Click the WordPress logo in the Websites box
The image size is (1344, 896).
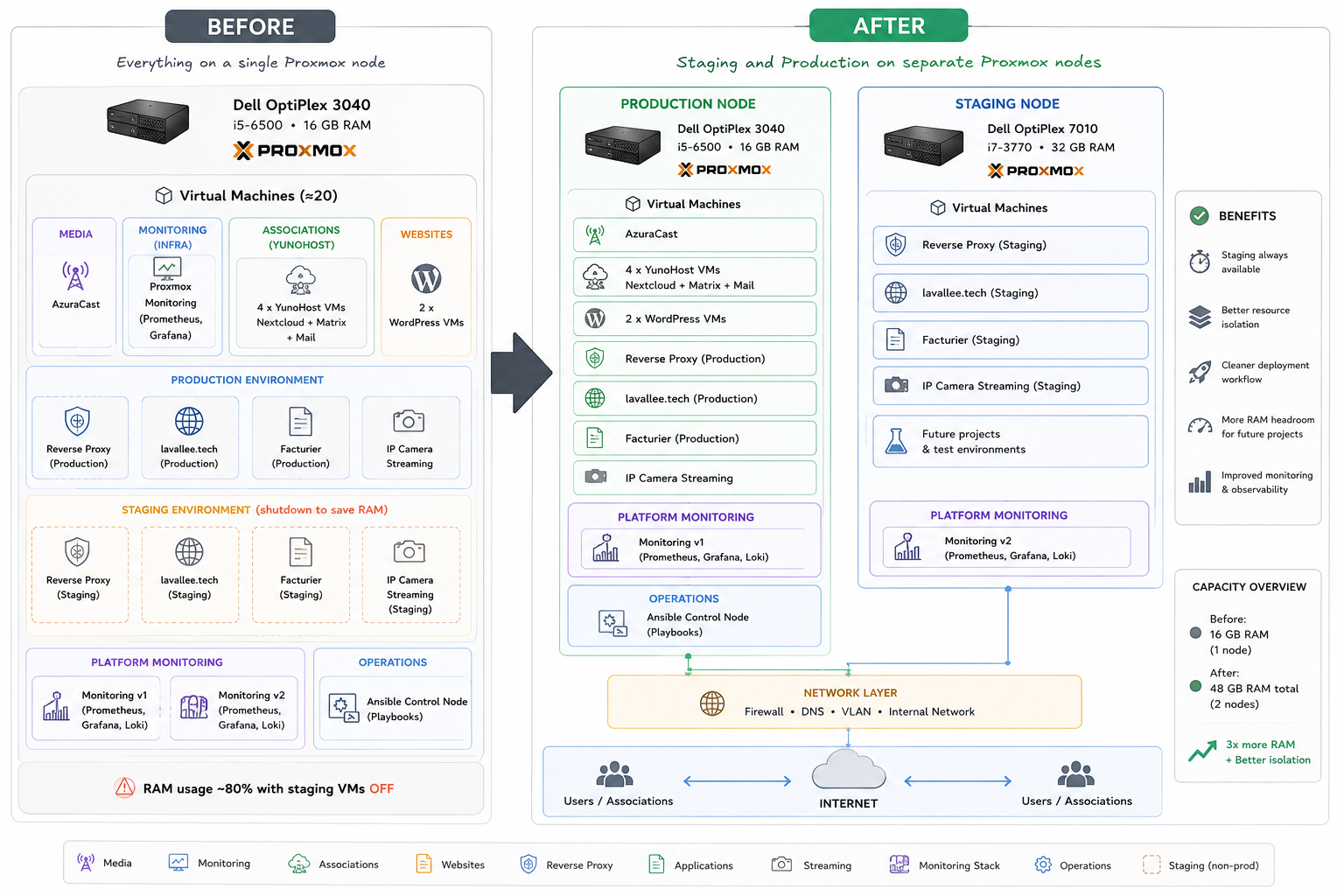(426, 279)
